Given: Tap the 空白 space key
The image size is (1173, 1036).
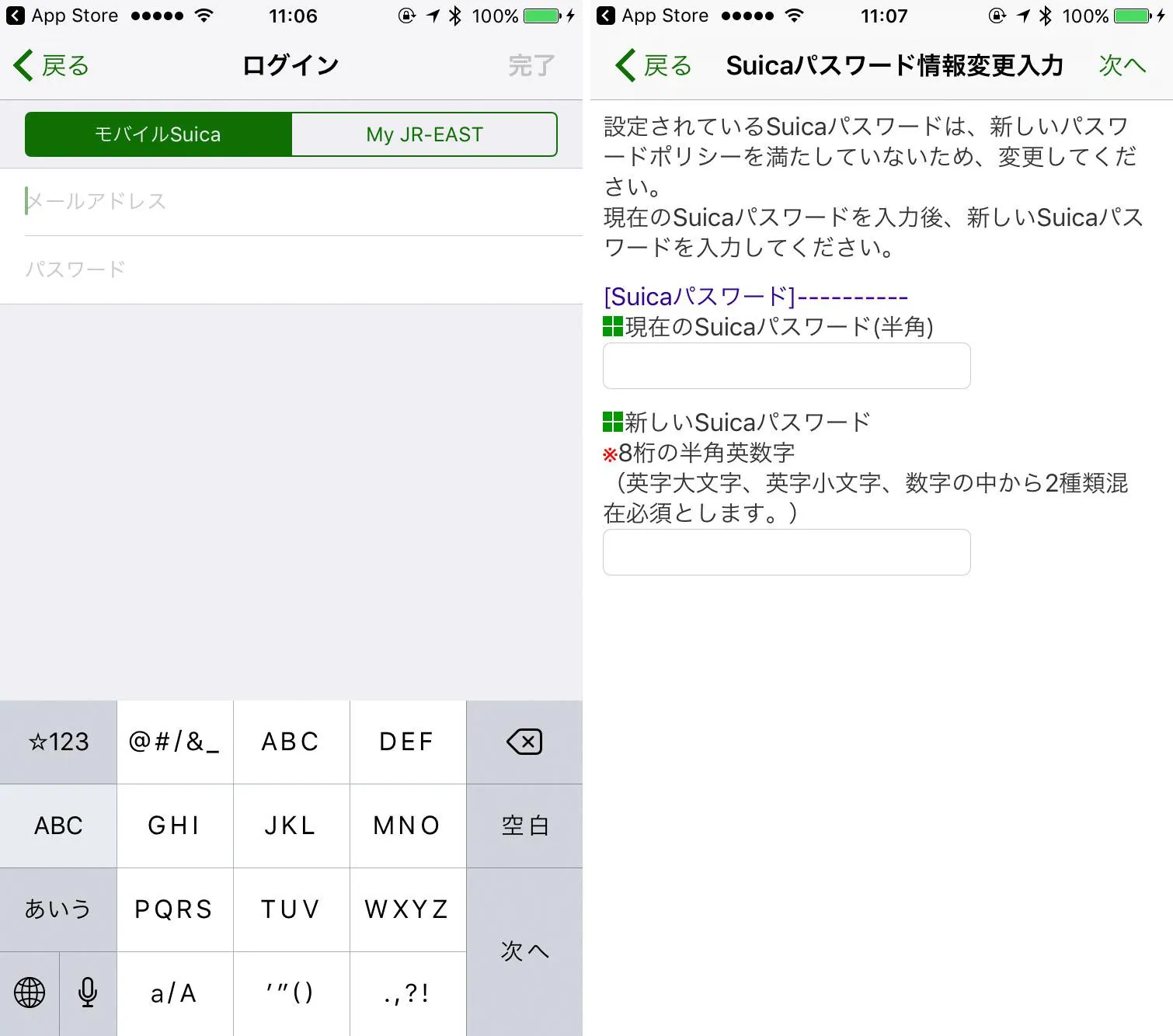Looking at the screenshot, I should pyautogui.click(x=524, y=826).
